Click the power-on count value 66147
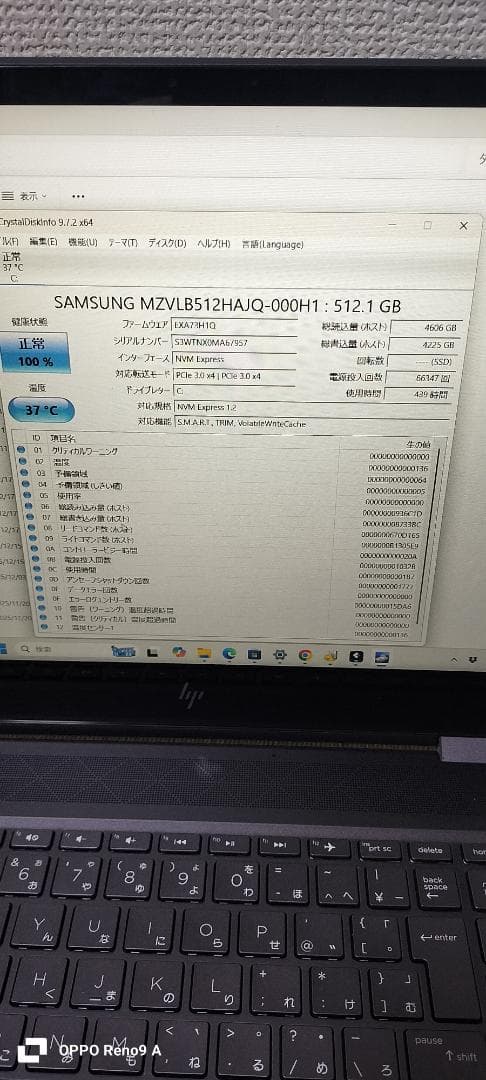 (419, 378)
